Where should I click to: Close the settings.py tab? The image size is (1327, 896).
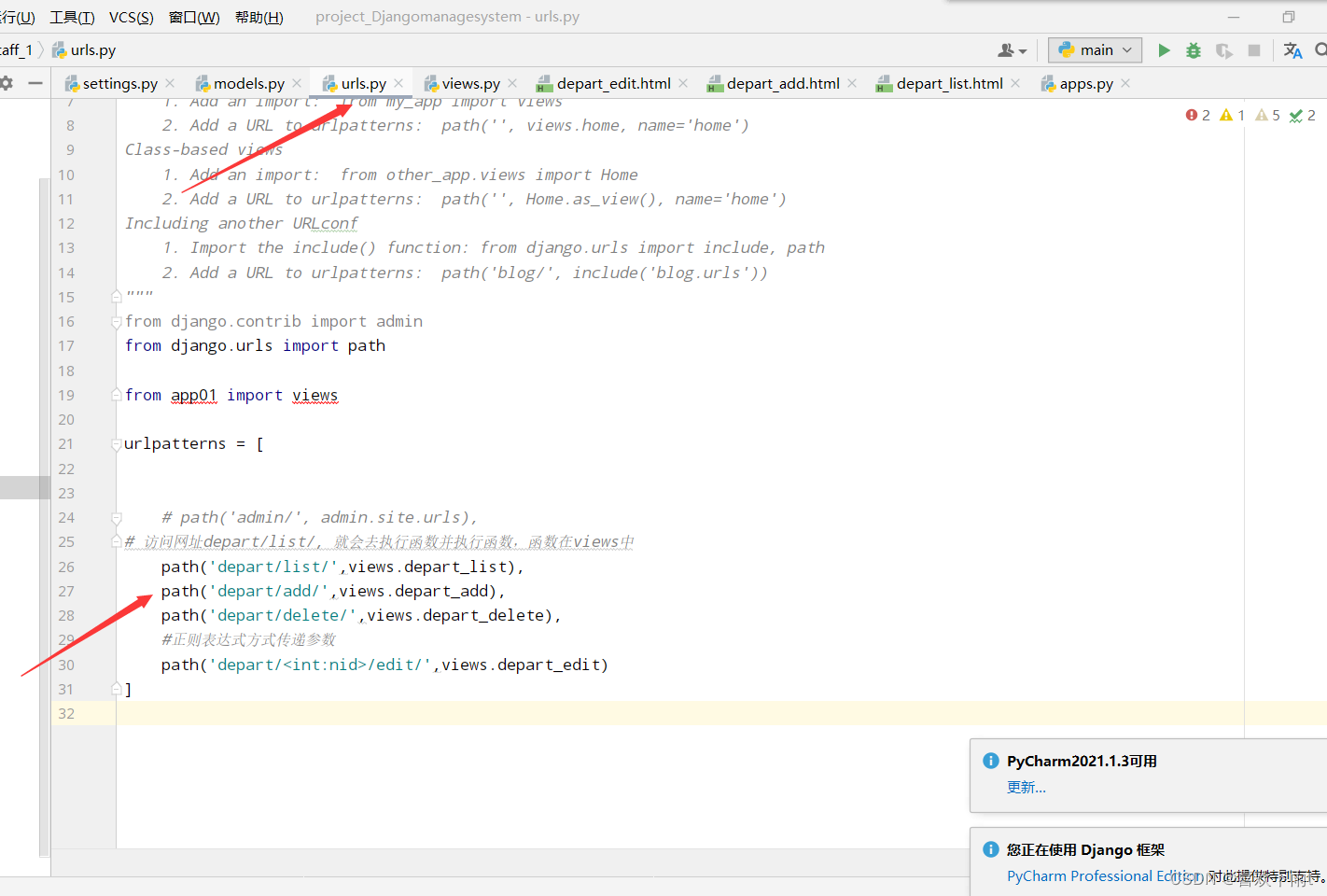170,84
